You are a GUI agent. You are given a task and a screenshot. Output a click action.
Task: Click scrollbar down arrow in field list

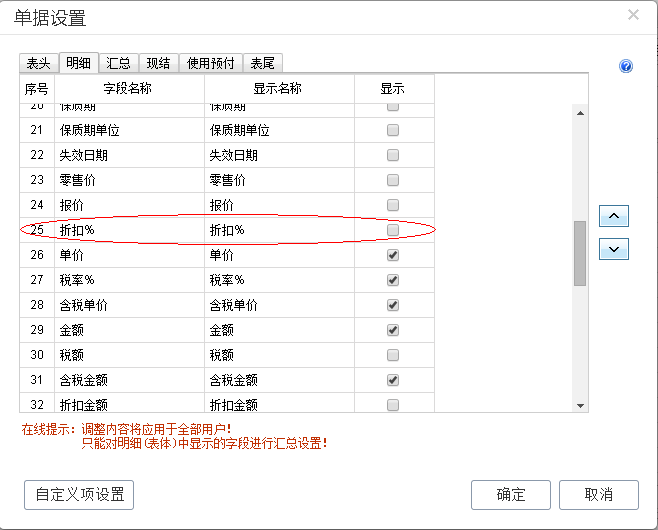pyautogui.click(x=579, y=405)
